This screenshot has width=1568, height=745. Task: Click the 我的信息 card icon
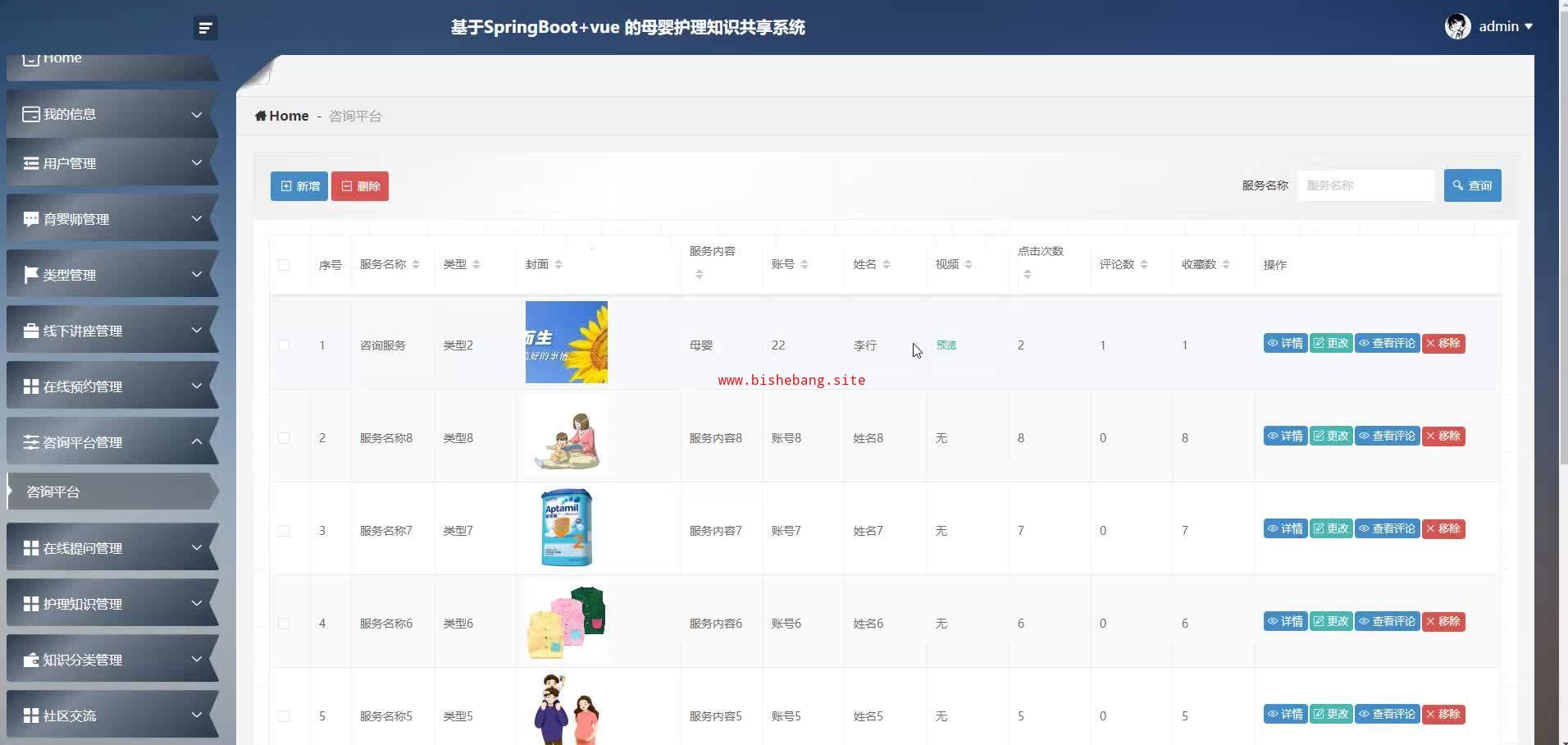(31, 114)
